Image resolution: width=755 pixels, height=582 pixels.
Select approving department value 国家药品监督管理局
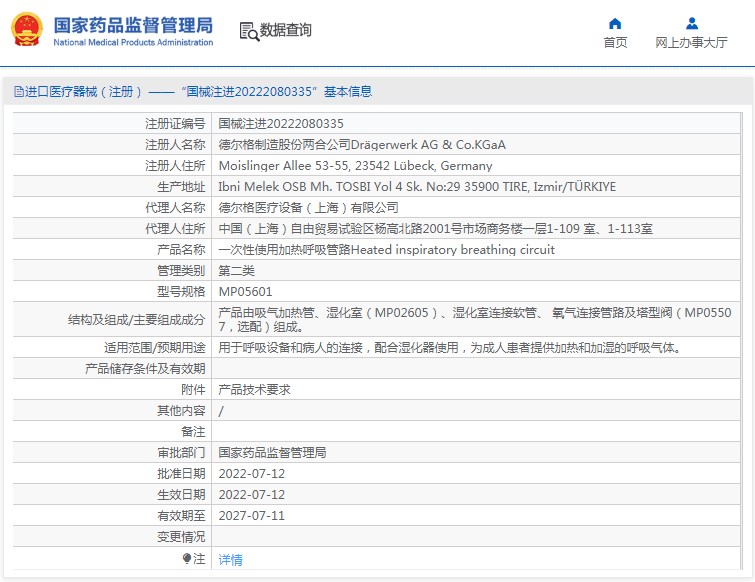[272, 453]
